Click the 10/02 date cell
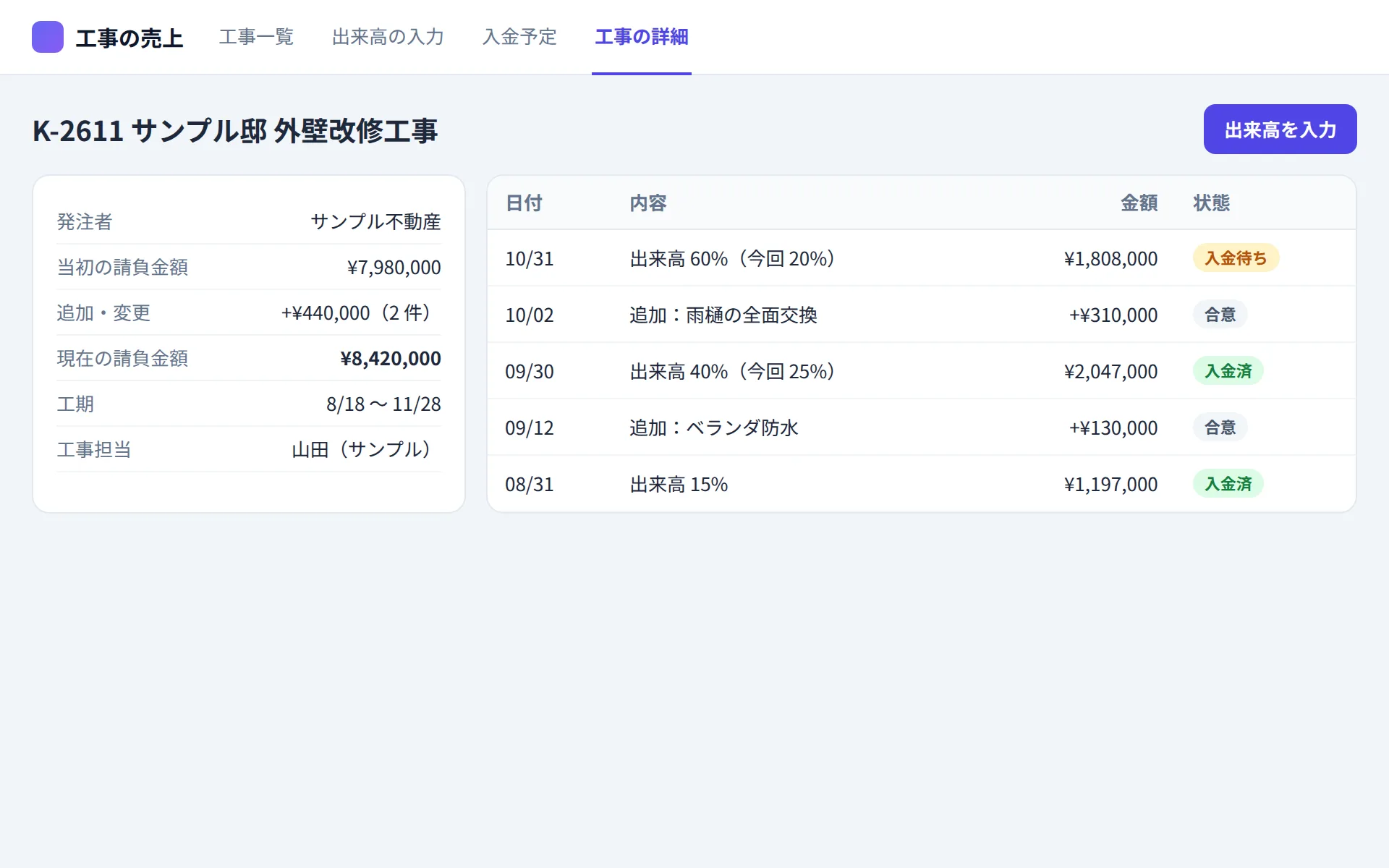This screenshot has width=1389, height=868. pos(530,315)
